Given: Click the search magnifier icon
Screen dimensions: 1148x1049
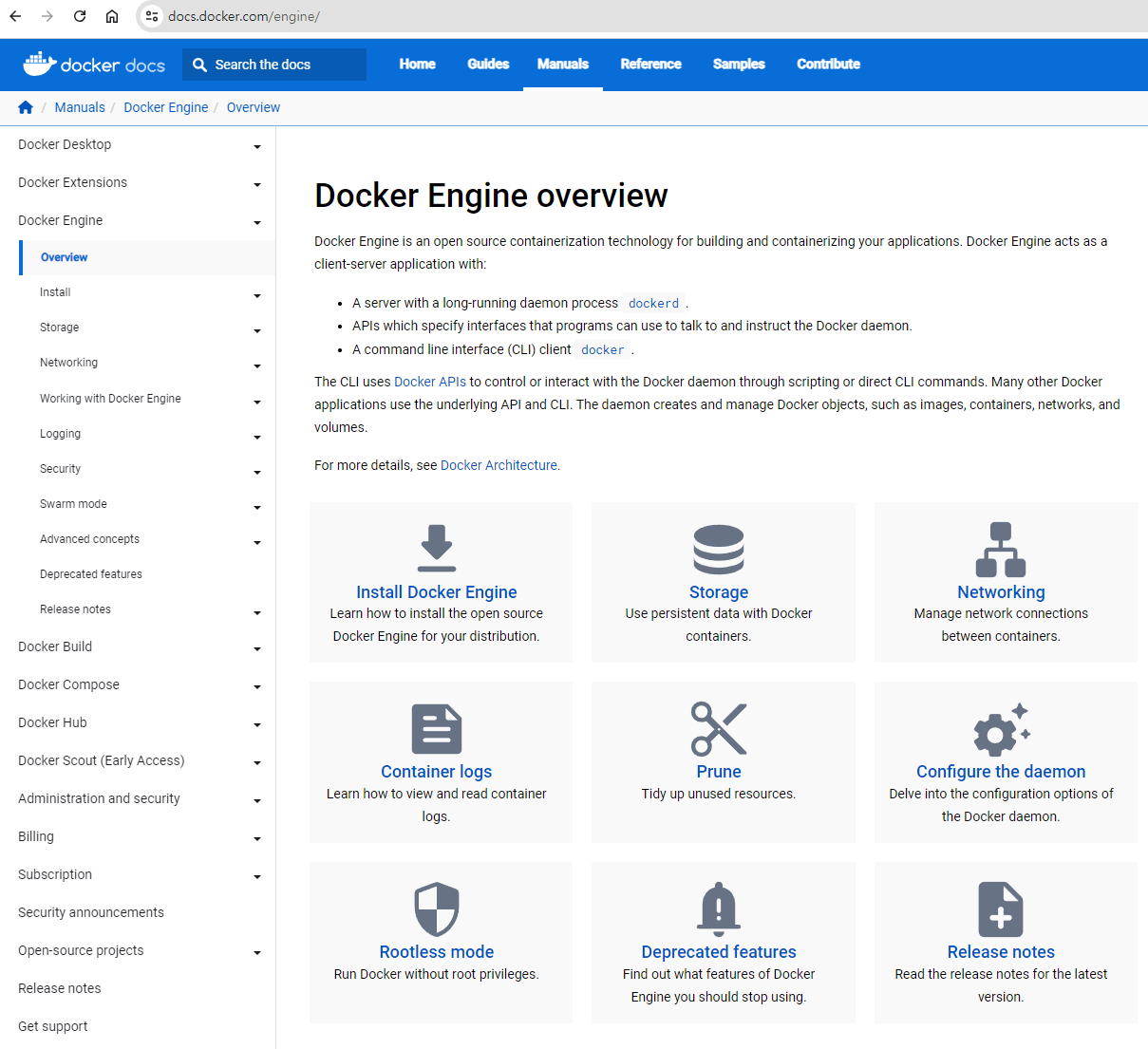Looking at the screenshot, I should (199, 65).
